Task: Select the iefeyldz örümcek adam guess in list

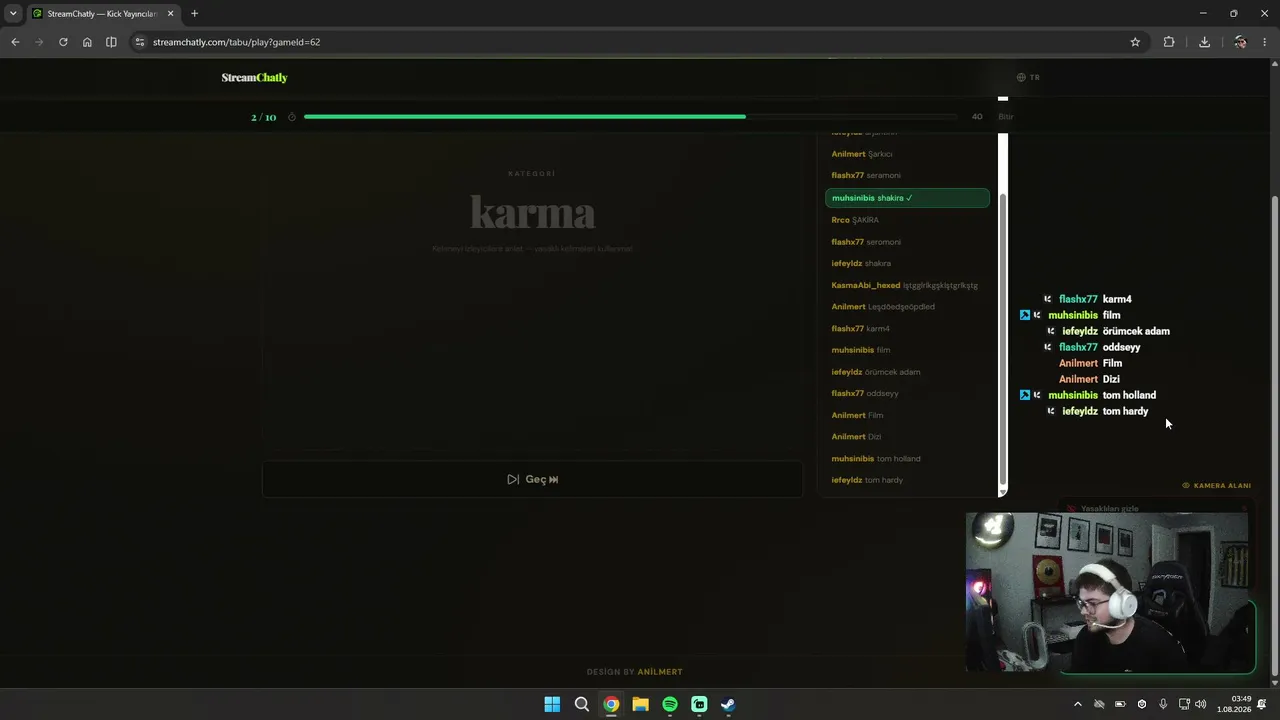Action: (x=907, y=372)
